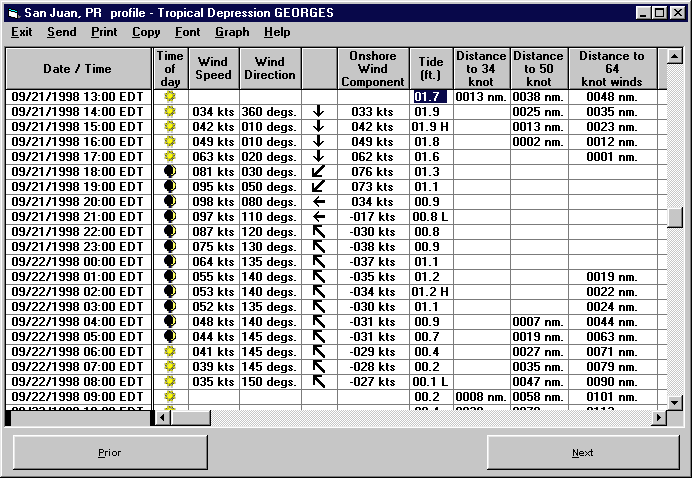Click the down arrow in the 063 kts row
Screen dimensions: 692x478
(x=319, y=157)
